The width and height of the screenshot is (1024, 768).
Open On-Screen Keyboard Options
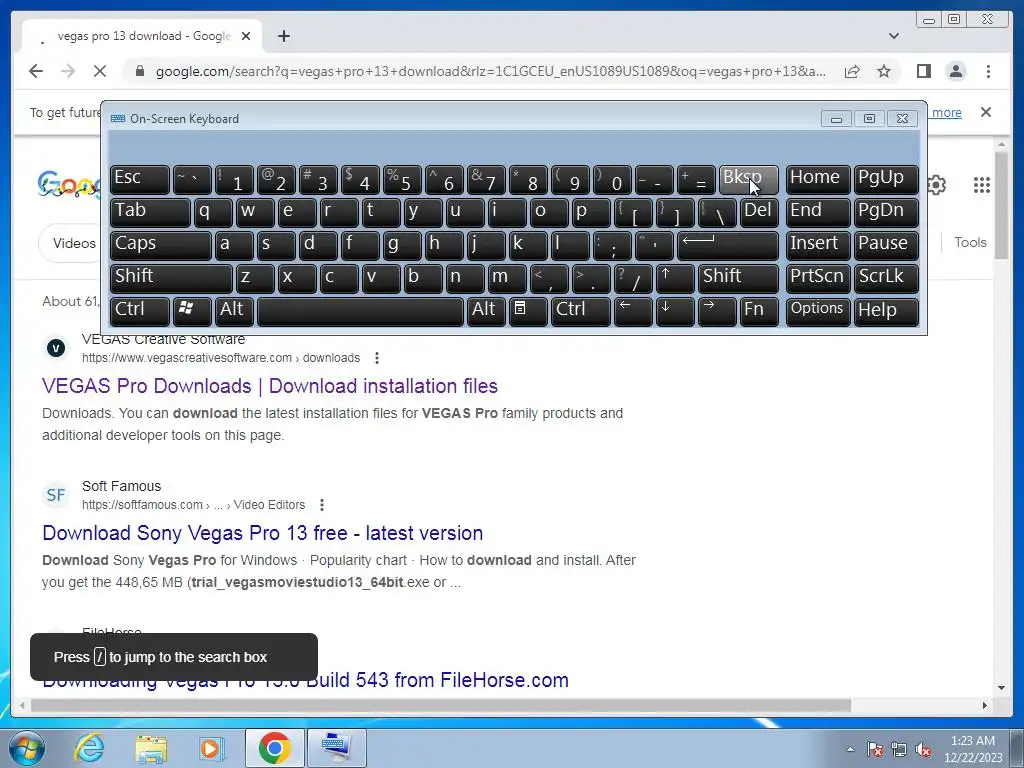pyautogui.click(x=818, y=312)
